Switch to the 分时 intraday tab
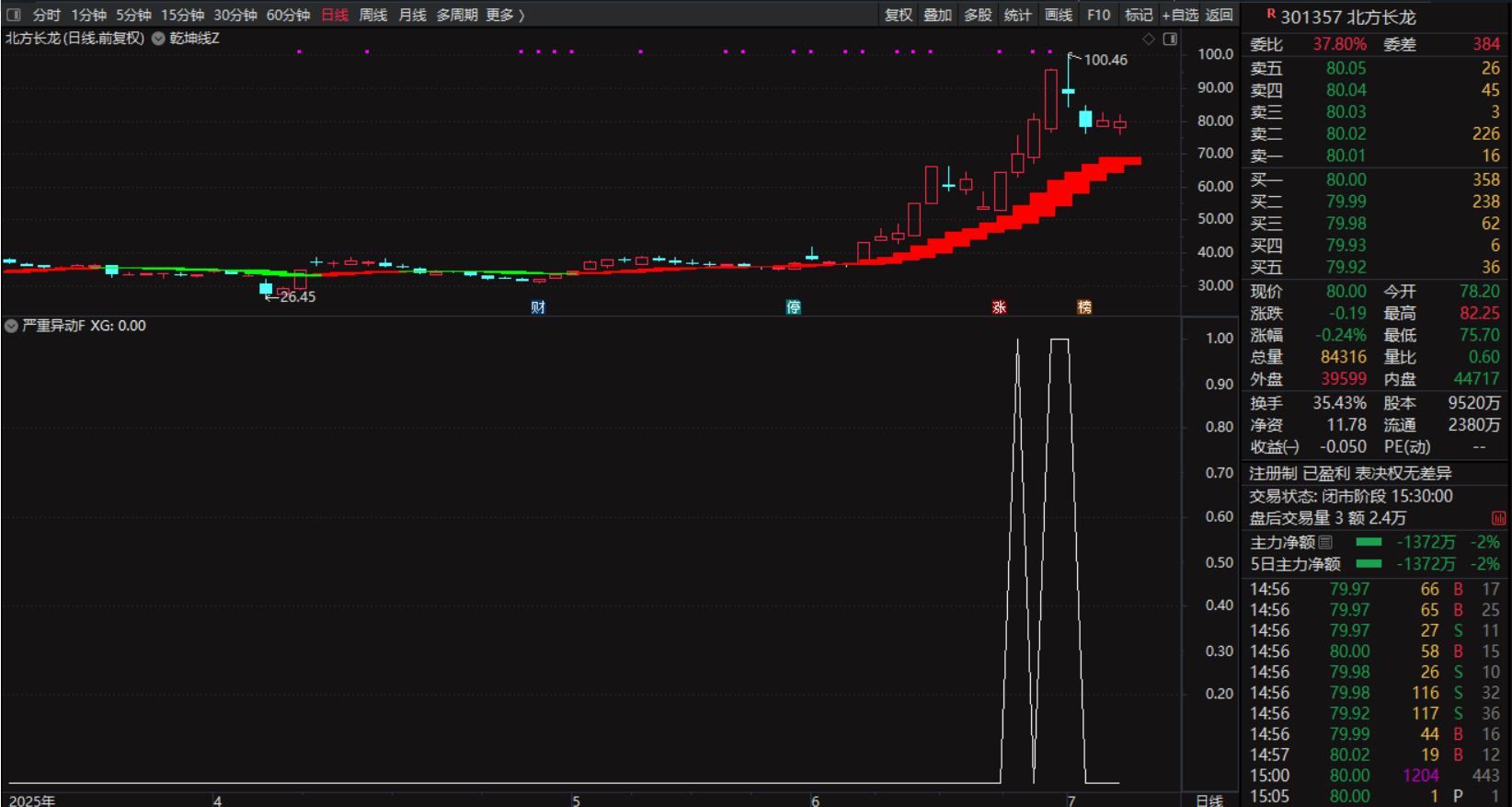1512x807 pixels. 46,15
